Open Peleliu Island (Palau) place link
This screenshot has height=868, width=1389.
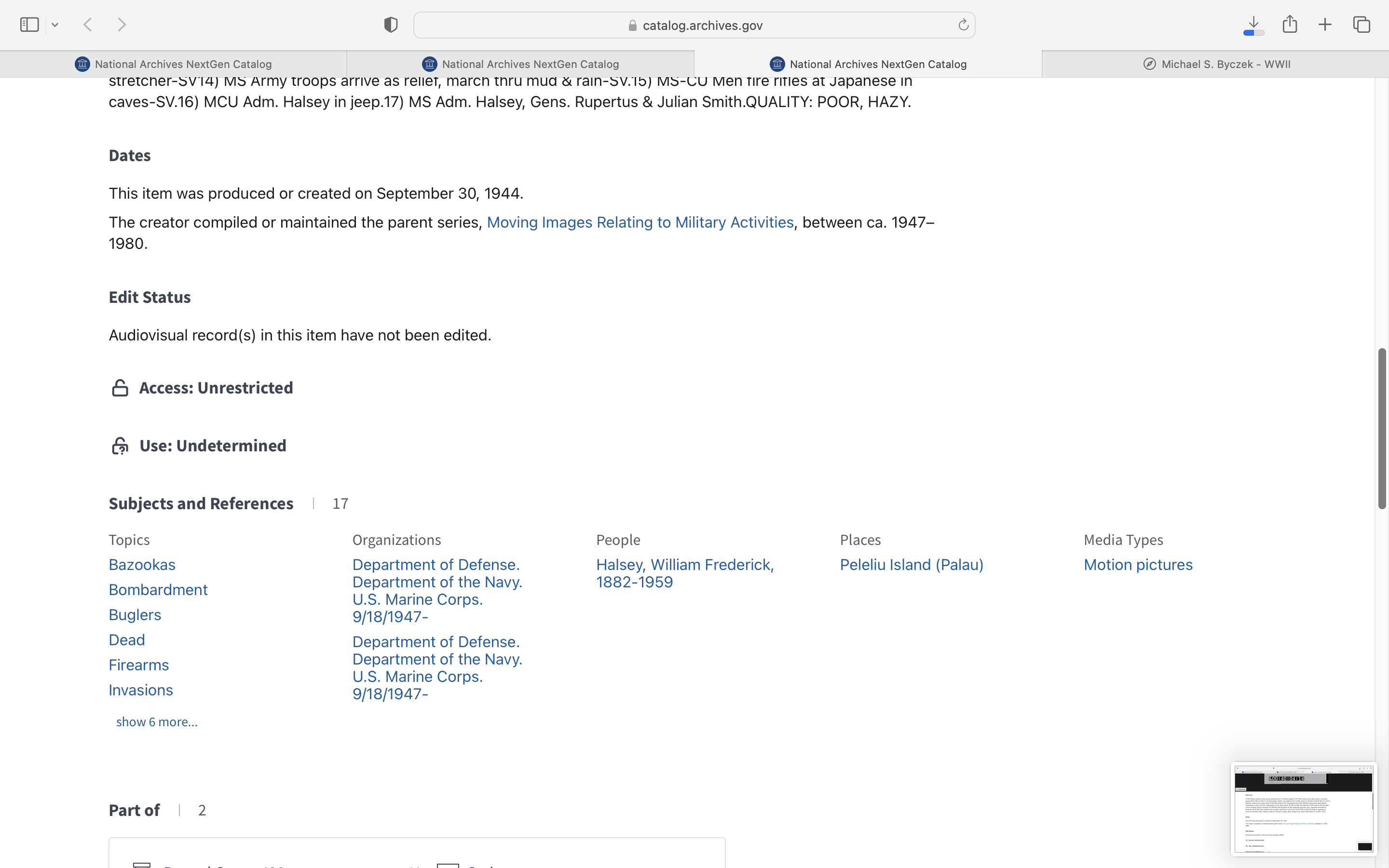(x=911, y=564)
